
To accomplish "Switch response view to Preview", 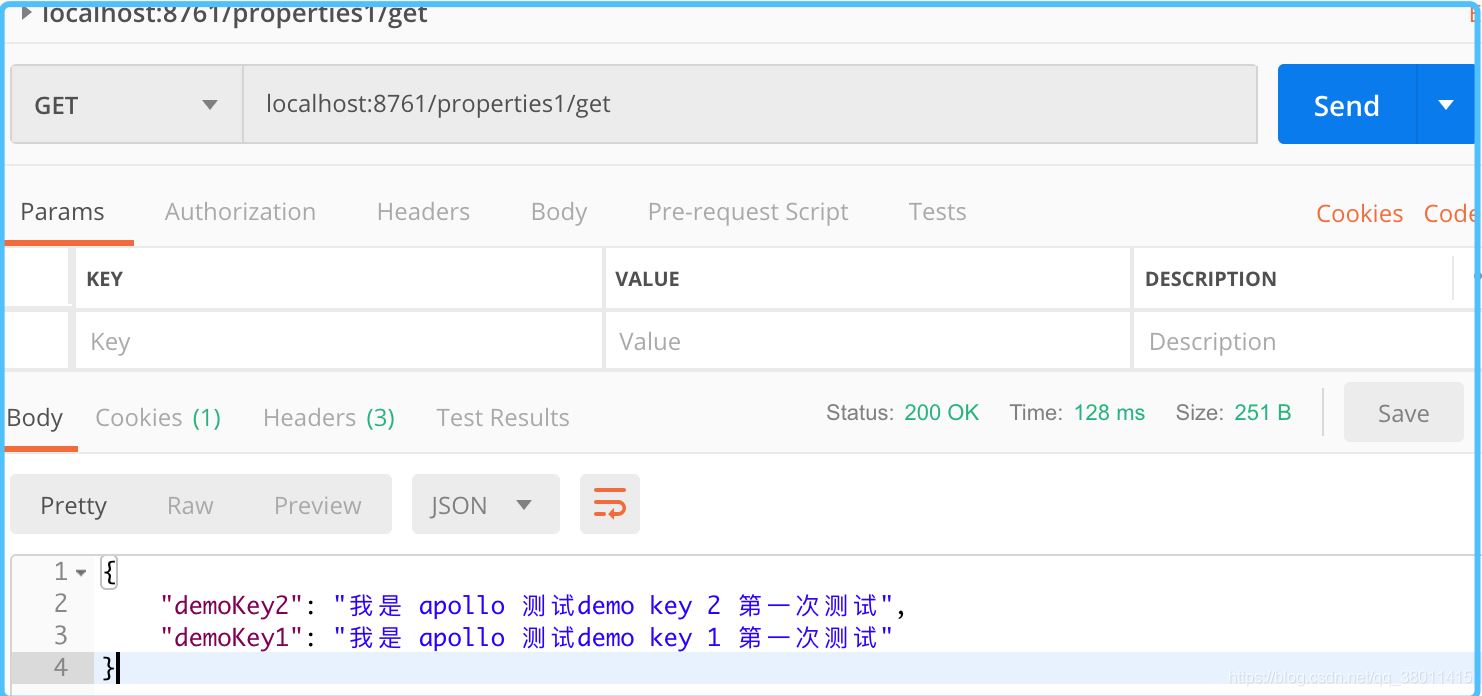I will tap(317, 506).
